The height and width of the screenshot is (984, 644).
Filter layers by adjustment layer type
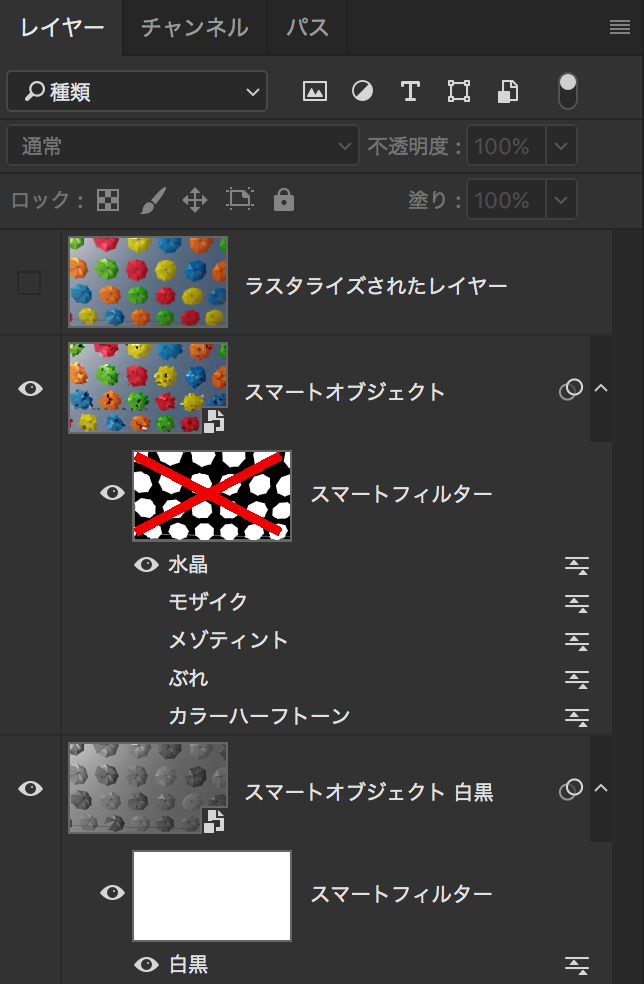(x=362, y=92)
